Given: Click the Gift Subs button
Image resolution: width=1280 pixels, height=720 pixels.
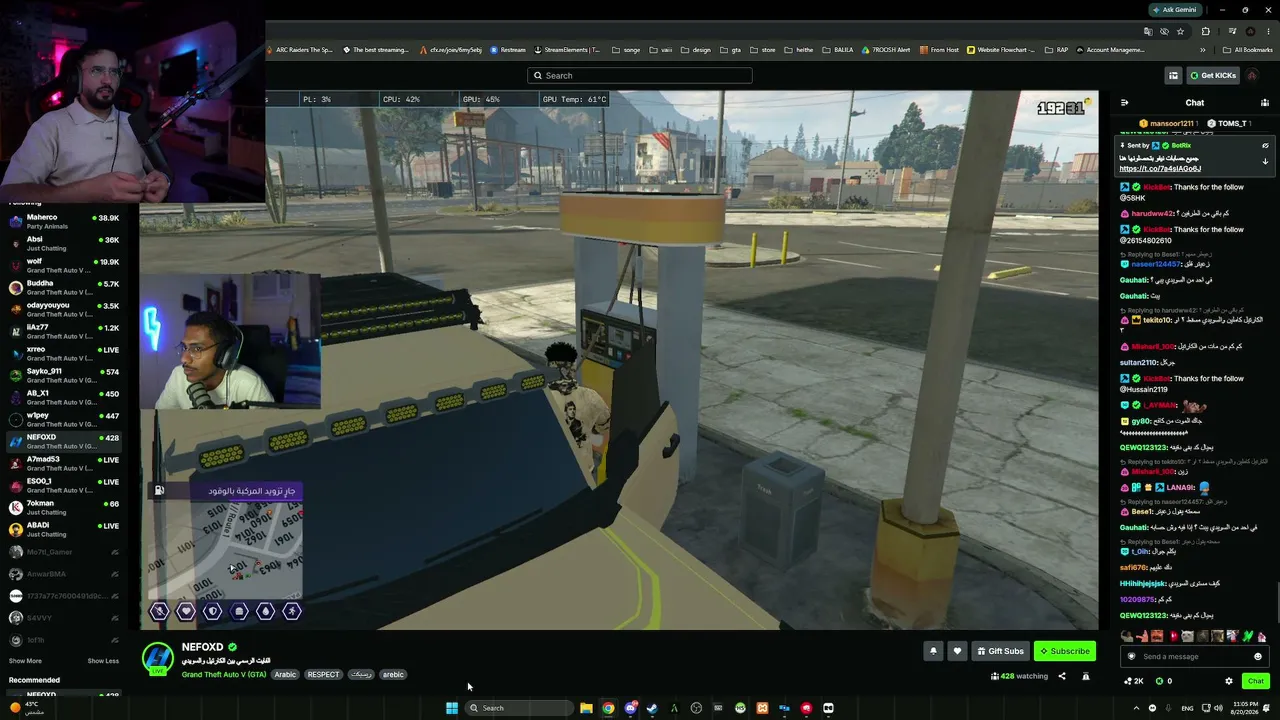Looking at the screenshot, I should [x=1000, y=651].
